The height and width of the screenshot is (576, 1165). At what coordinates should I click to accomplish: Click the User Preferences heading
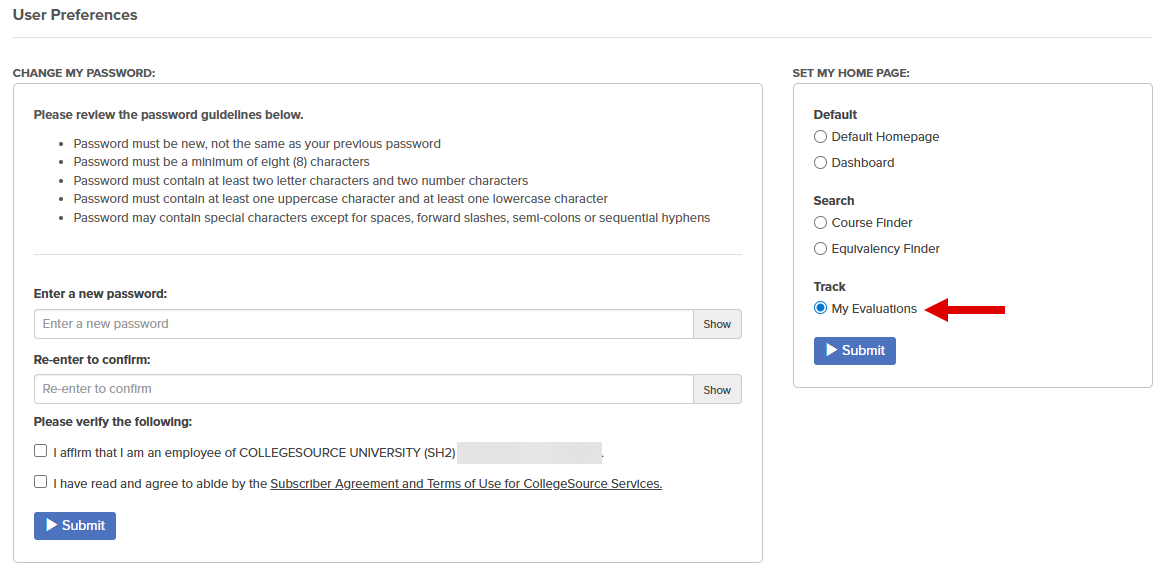75,15
